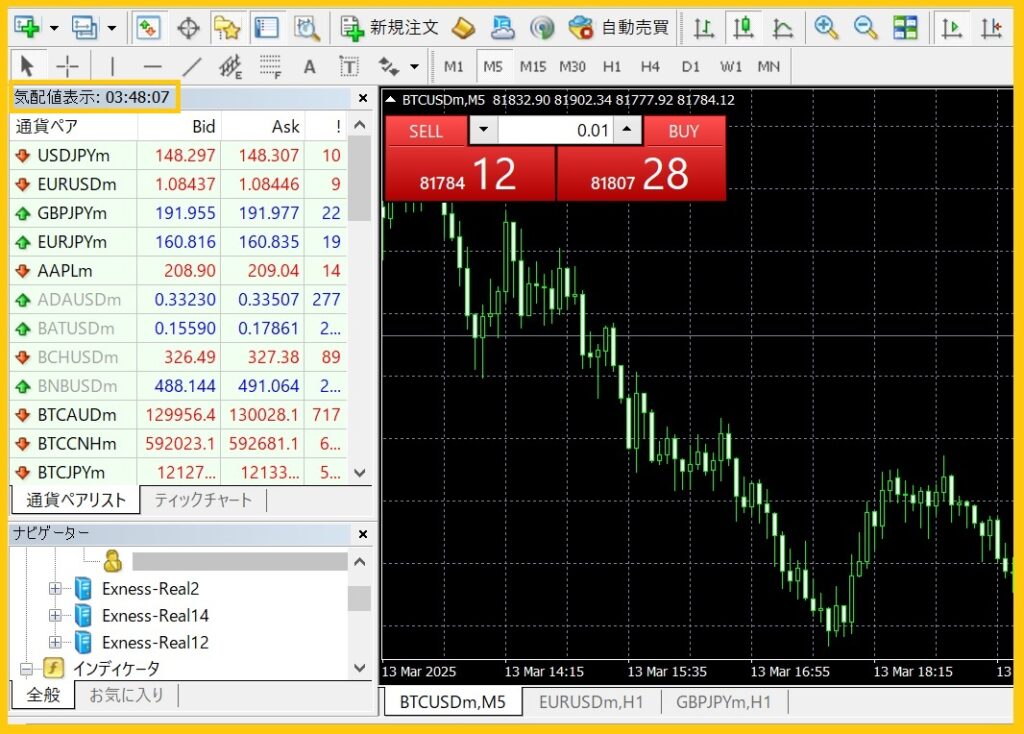Viewport: 1024px width, 734px height.
Task: Select the horizontal line tool
Action: [x=152, y=67]
